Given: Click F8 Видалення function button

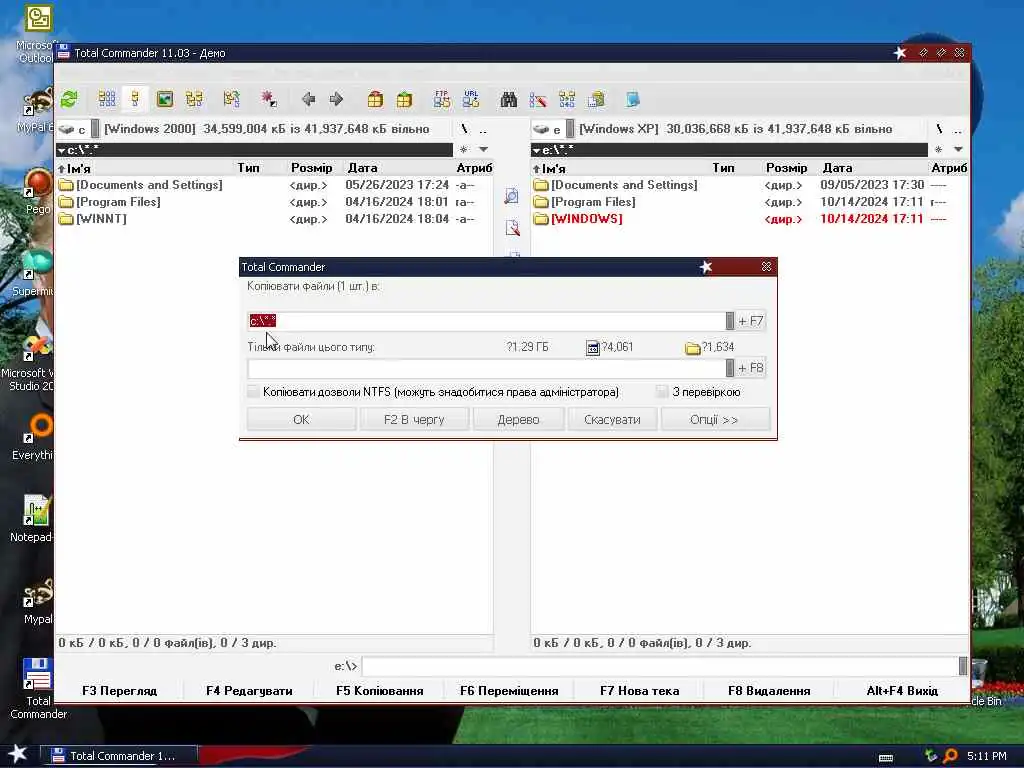Looking at the screenshot, I should [x=769, y=691].
